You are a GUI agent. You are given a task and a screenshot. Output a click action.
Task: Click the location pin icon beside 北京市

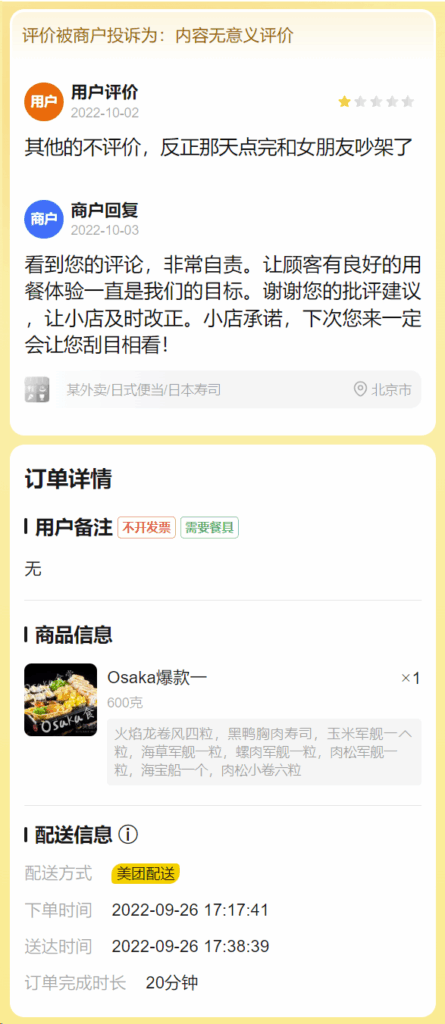pyautogui.click(x=360, y=390)
